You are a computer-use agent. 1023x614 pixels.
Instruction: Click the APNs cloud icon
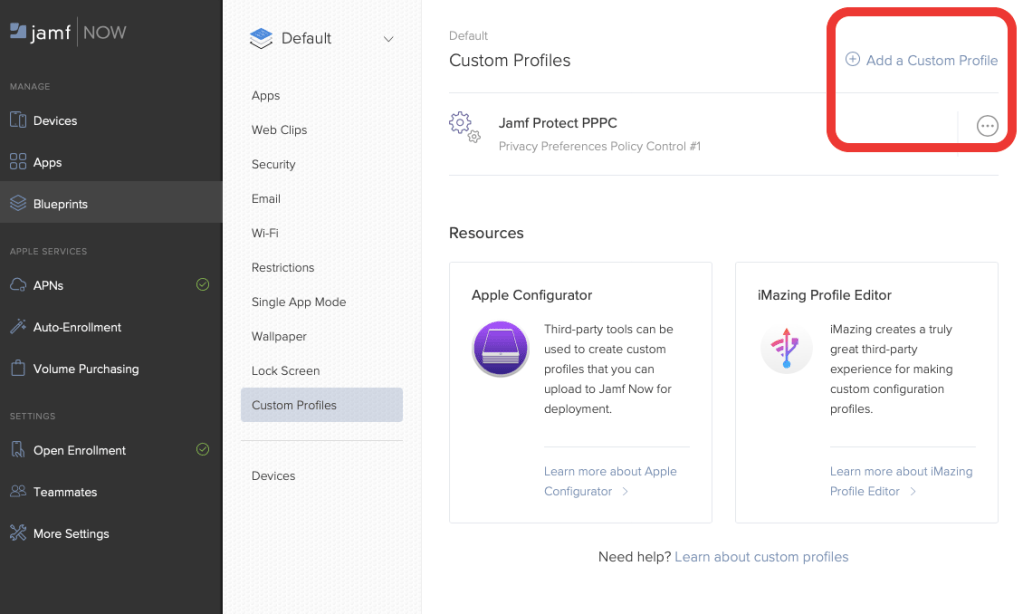coord(17,285)
